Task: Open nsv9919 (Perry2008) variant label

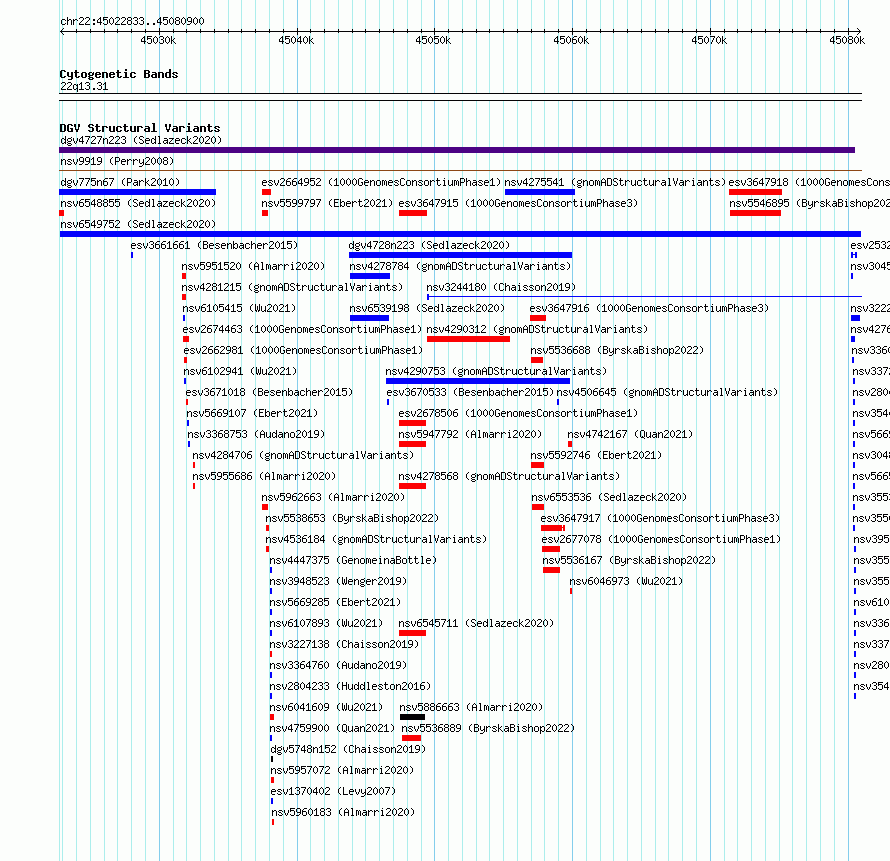Action: [x=117, y=161]
